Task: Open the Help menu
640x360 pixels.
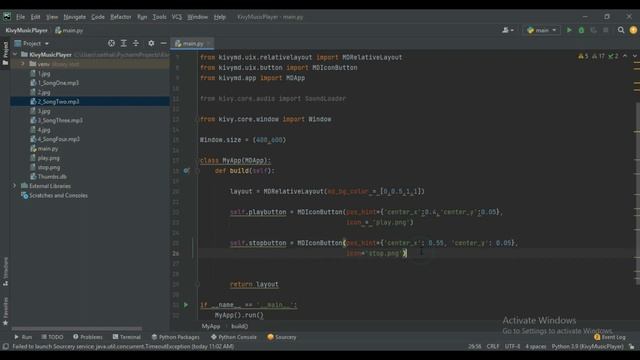Action: pos(220,17)
